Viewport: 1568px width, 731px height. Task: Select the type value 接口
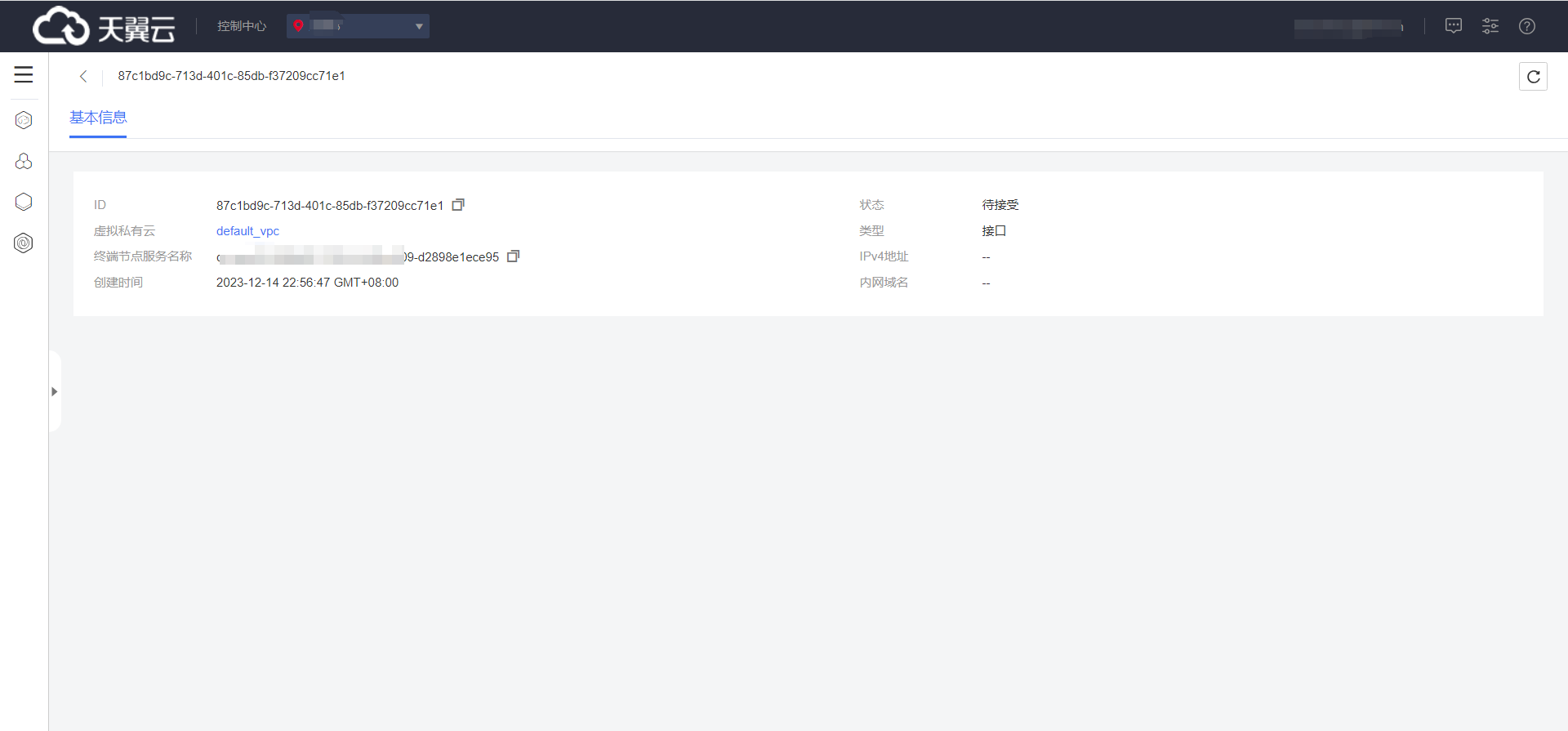coord(994,231)
